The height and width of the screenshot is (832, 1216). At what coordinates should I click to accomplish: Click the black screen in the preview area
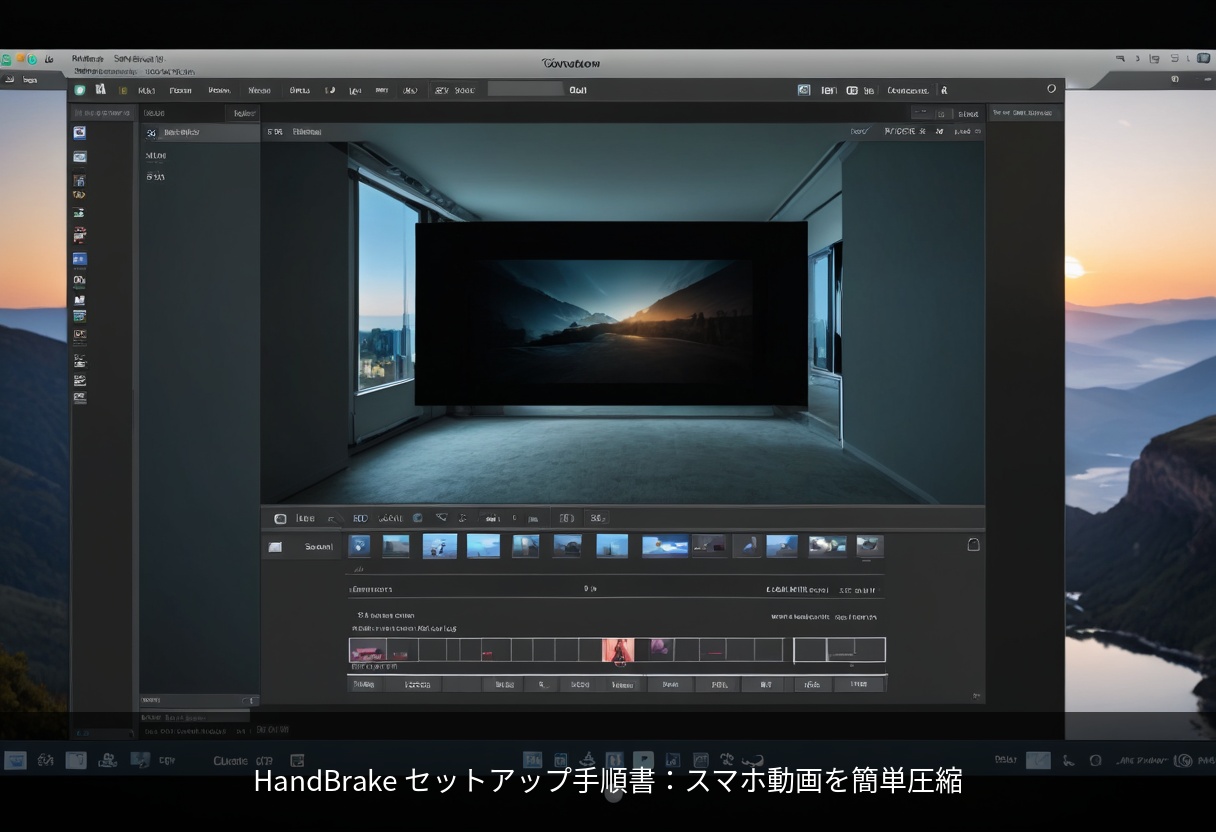[x=611, y=313]
